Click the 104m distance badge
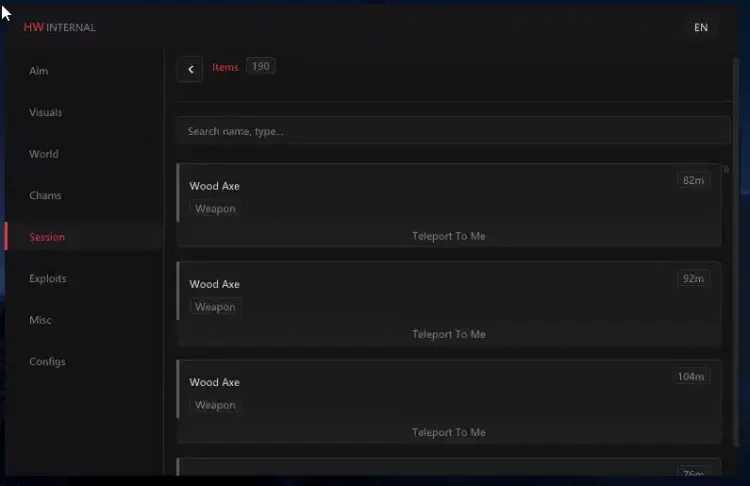The width and height of the screenshot is (750, 486). click(691, 376)
